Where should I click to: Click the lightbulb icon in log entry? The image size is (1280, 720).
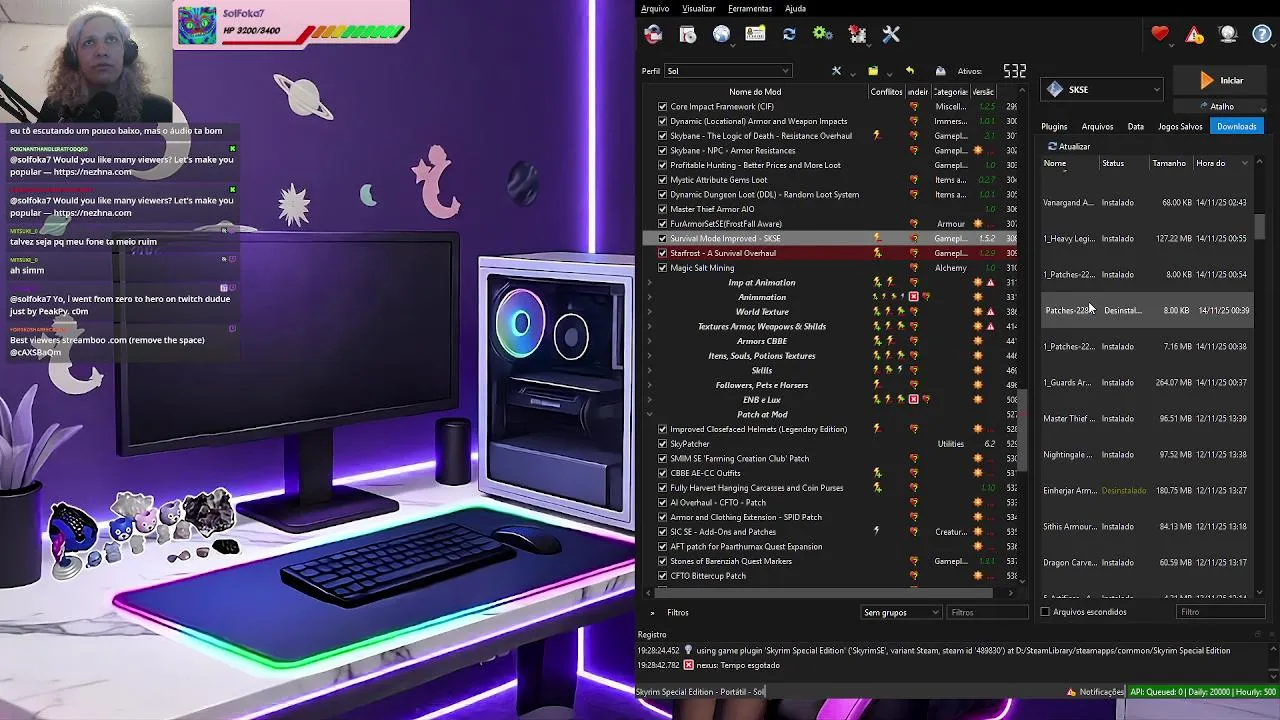688,651
